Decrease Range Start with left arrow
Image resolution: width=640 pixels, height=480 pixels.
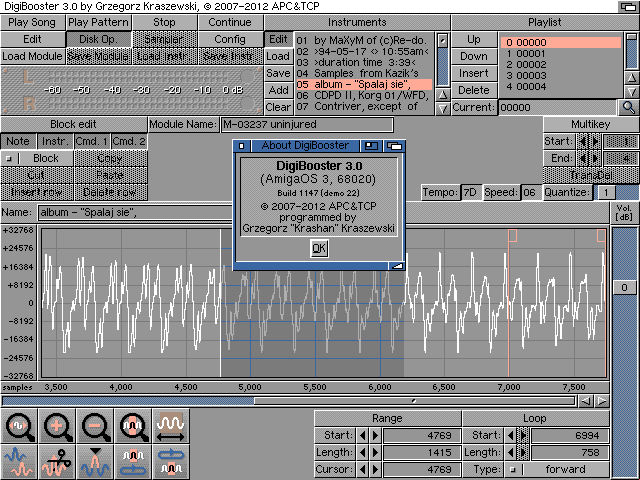[x=362, y=436]
